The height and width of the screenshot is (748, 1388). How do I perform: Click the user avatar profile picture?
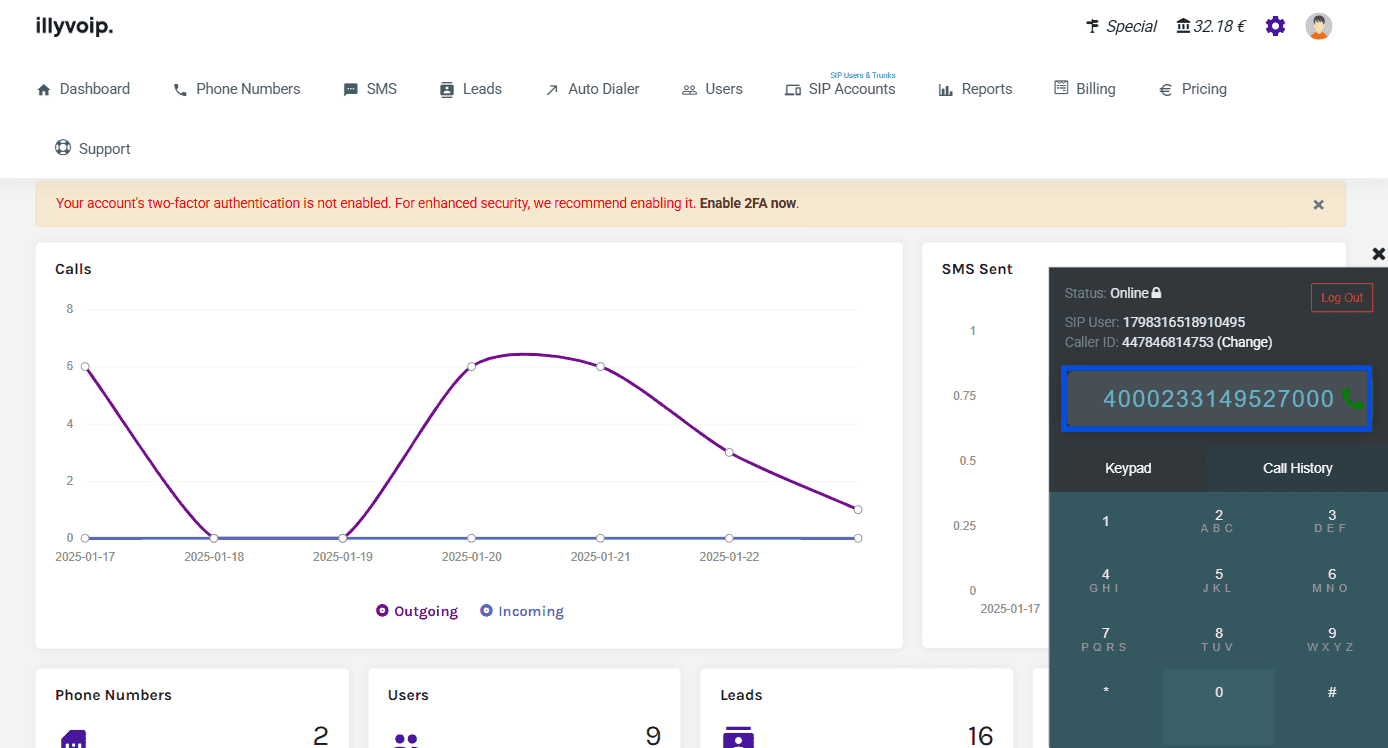(x=1318, y=26)
